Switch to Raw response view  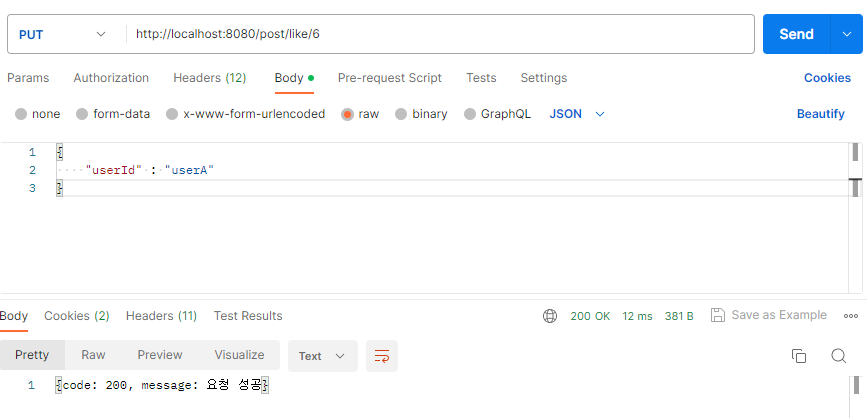point(93,355)
